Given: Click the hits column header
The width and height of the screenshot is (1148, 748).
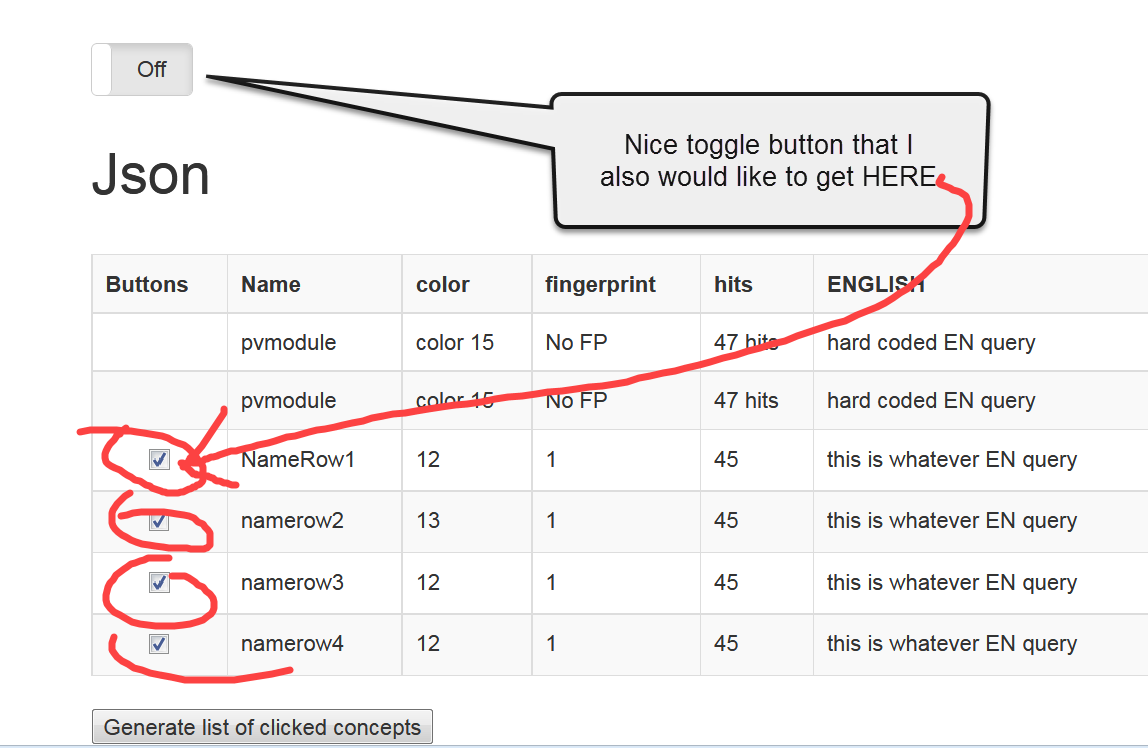Looking at the screenshot, I should point(733,284).
